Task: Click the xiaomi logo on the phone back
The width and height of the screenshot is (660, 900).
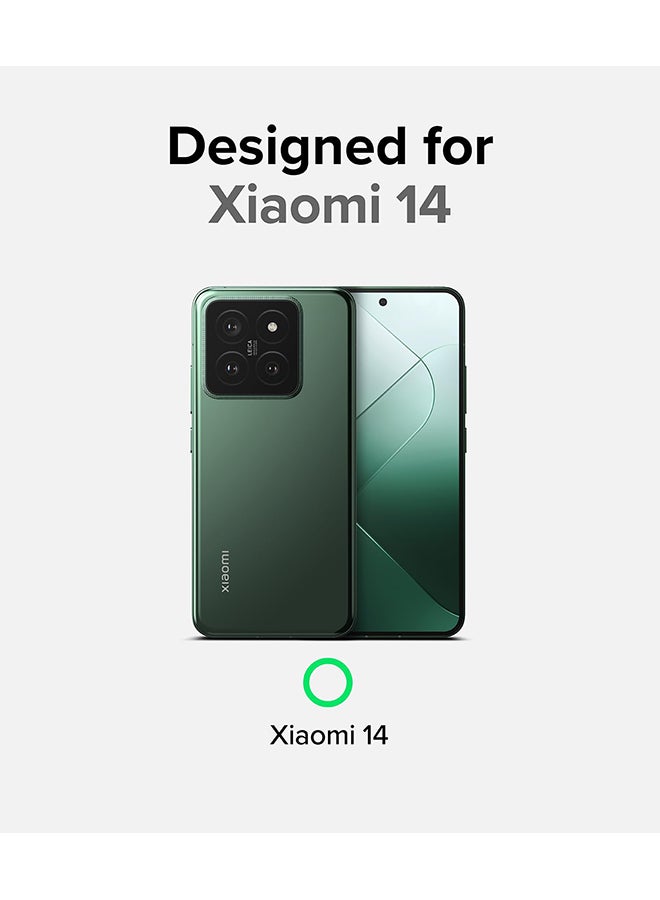Action: pyautogui.click(x=224, y=571)
